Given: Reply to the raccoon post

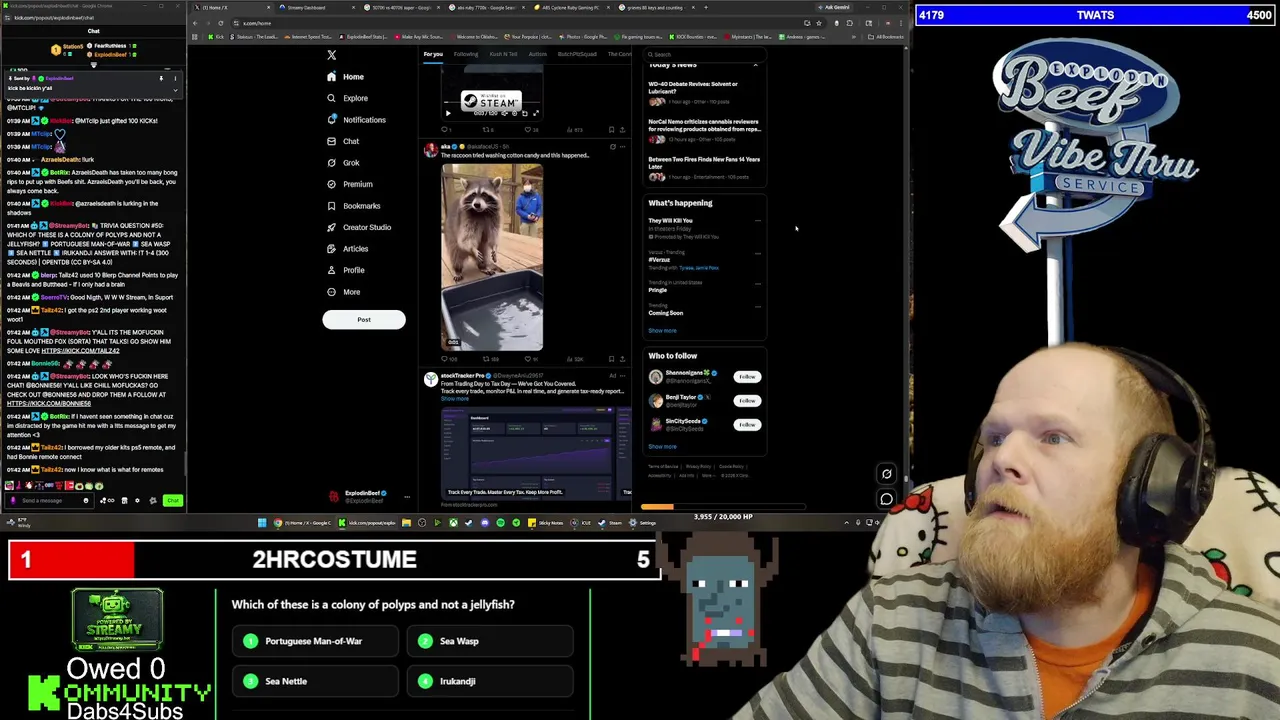Looking at the screenshot, I should coord(448,359).
